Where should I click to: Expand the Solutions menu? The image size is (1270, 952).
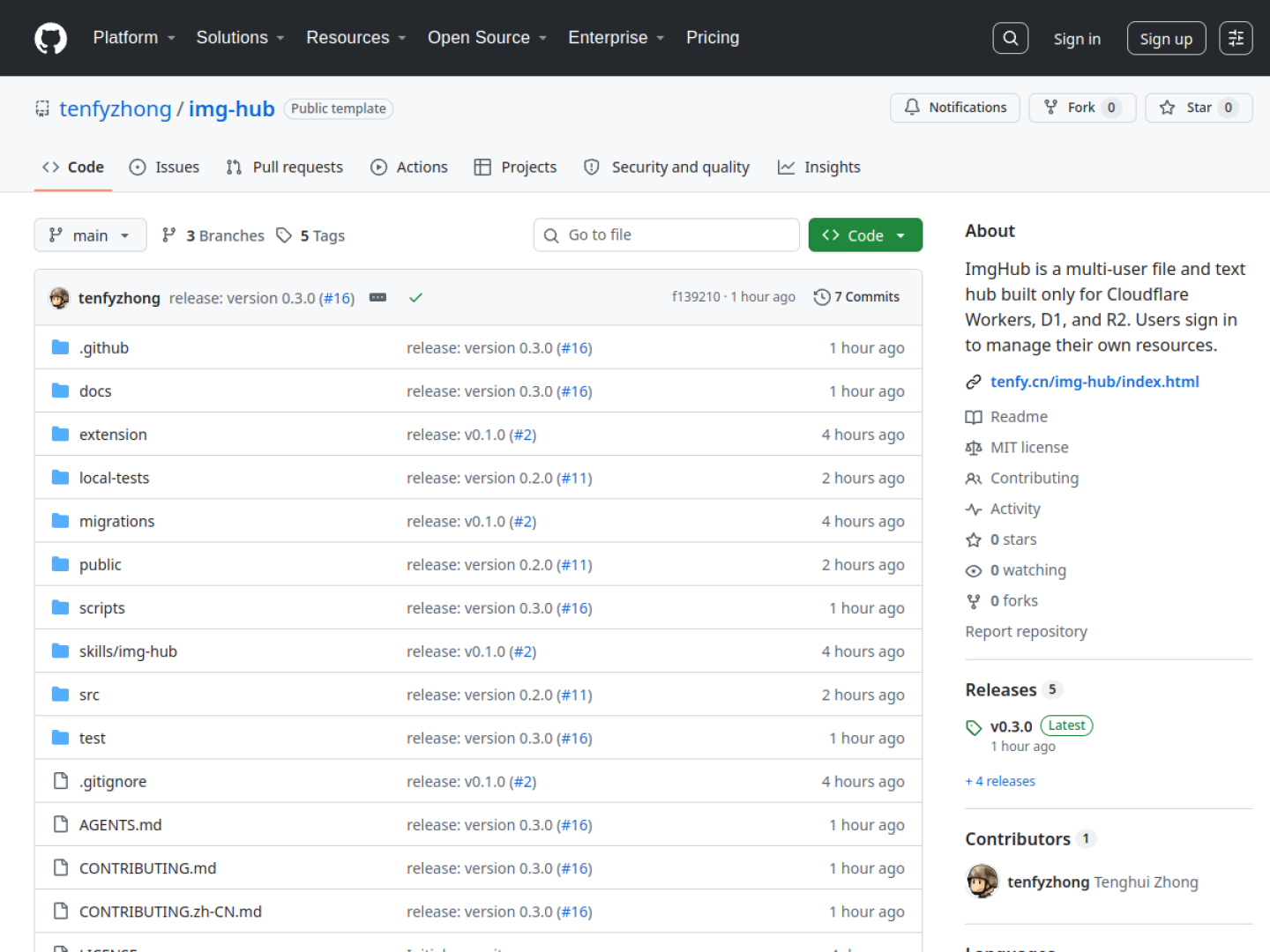[x=240, y=38]
